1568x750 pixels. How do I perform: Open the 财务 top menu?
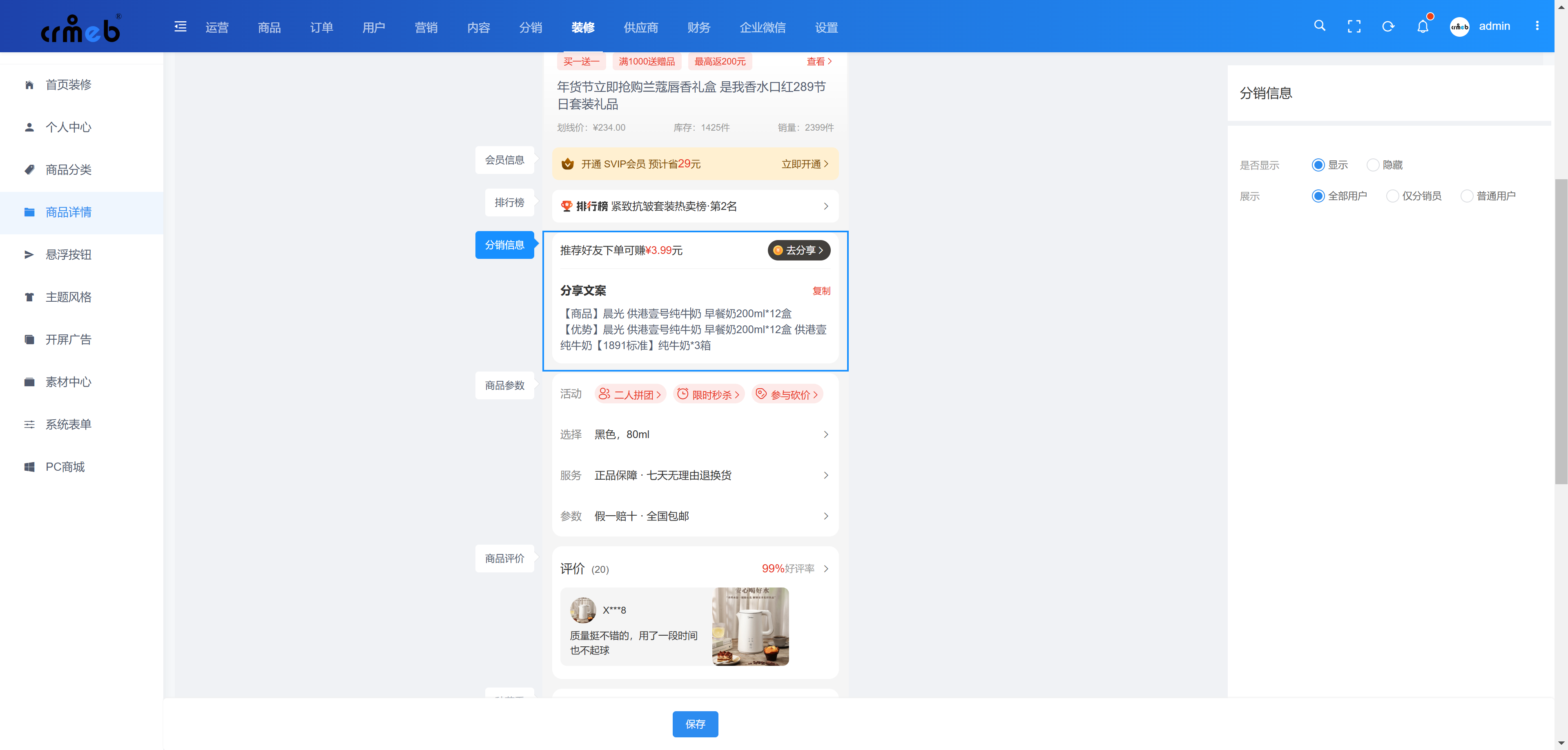coord(698,27)
